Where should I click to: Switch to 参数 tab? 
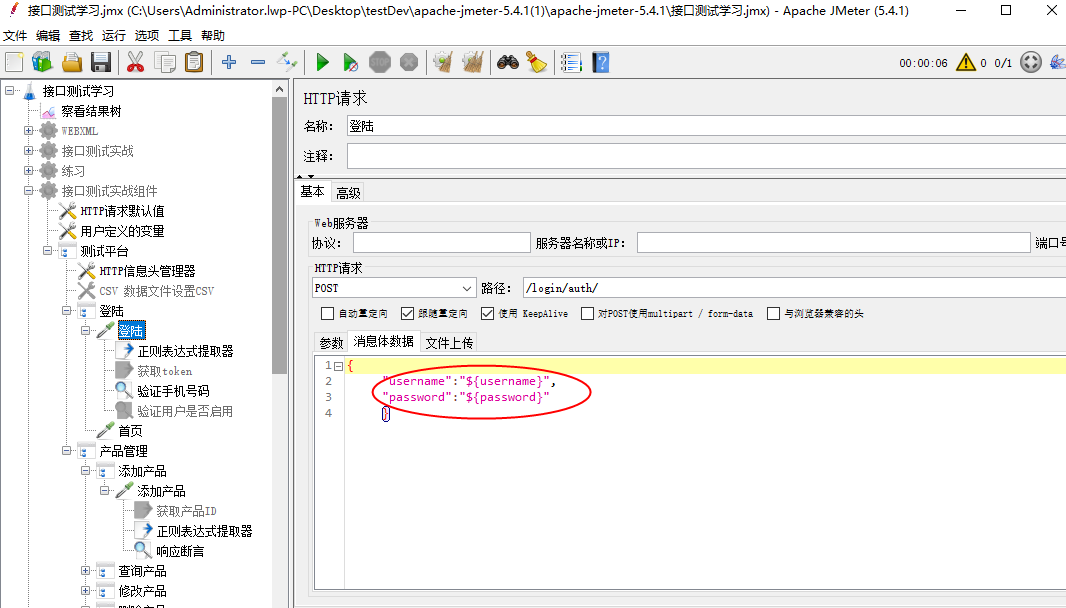pyautogui.click(x=332, y=343)
